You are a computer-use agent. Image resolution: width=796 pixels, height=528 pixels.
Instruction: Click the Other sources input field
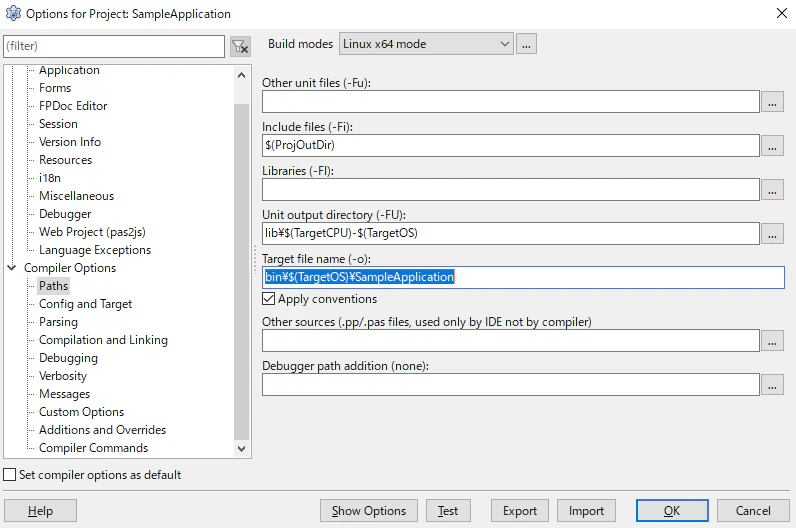(x=511, y=341)
